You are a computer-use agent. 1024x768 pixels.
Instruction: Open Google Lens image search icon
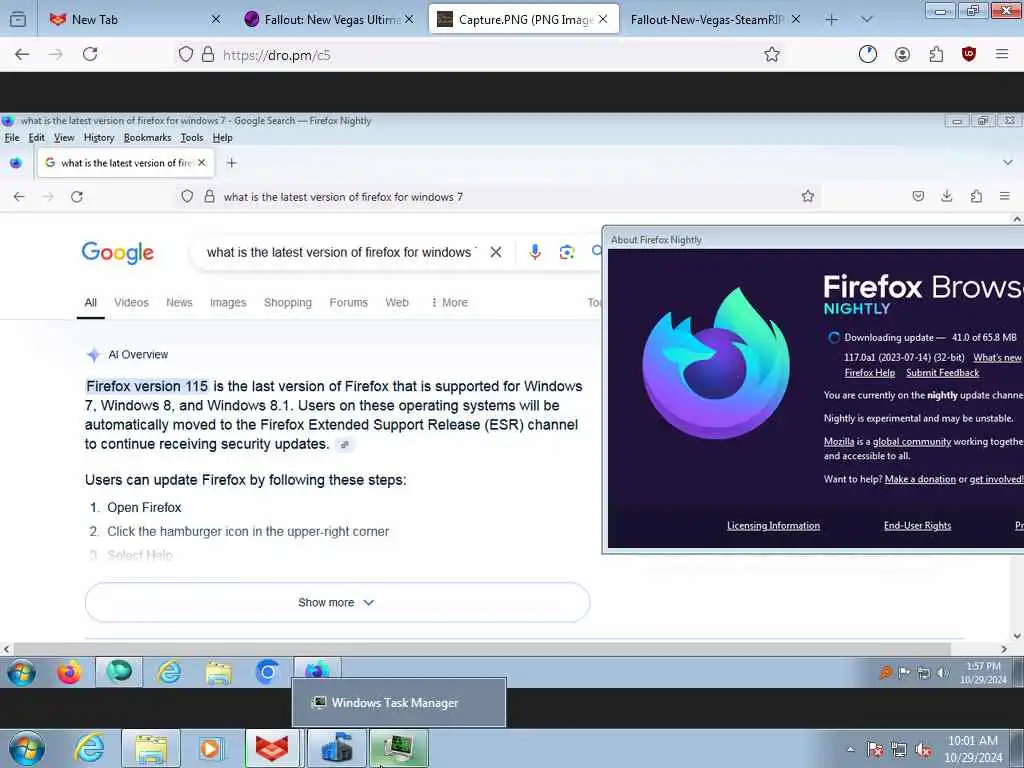click(567, 252)
